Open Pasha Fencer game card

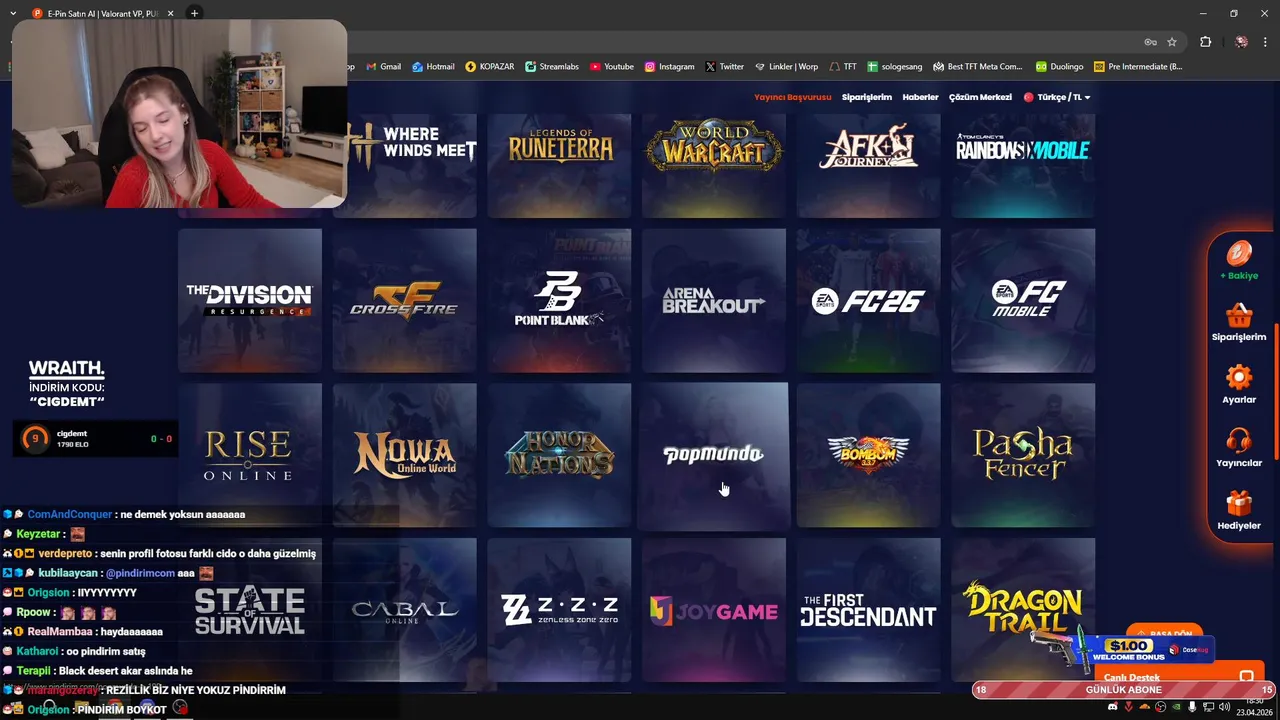1024,455
